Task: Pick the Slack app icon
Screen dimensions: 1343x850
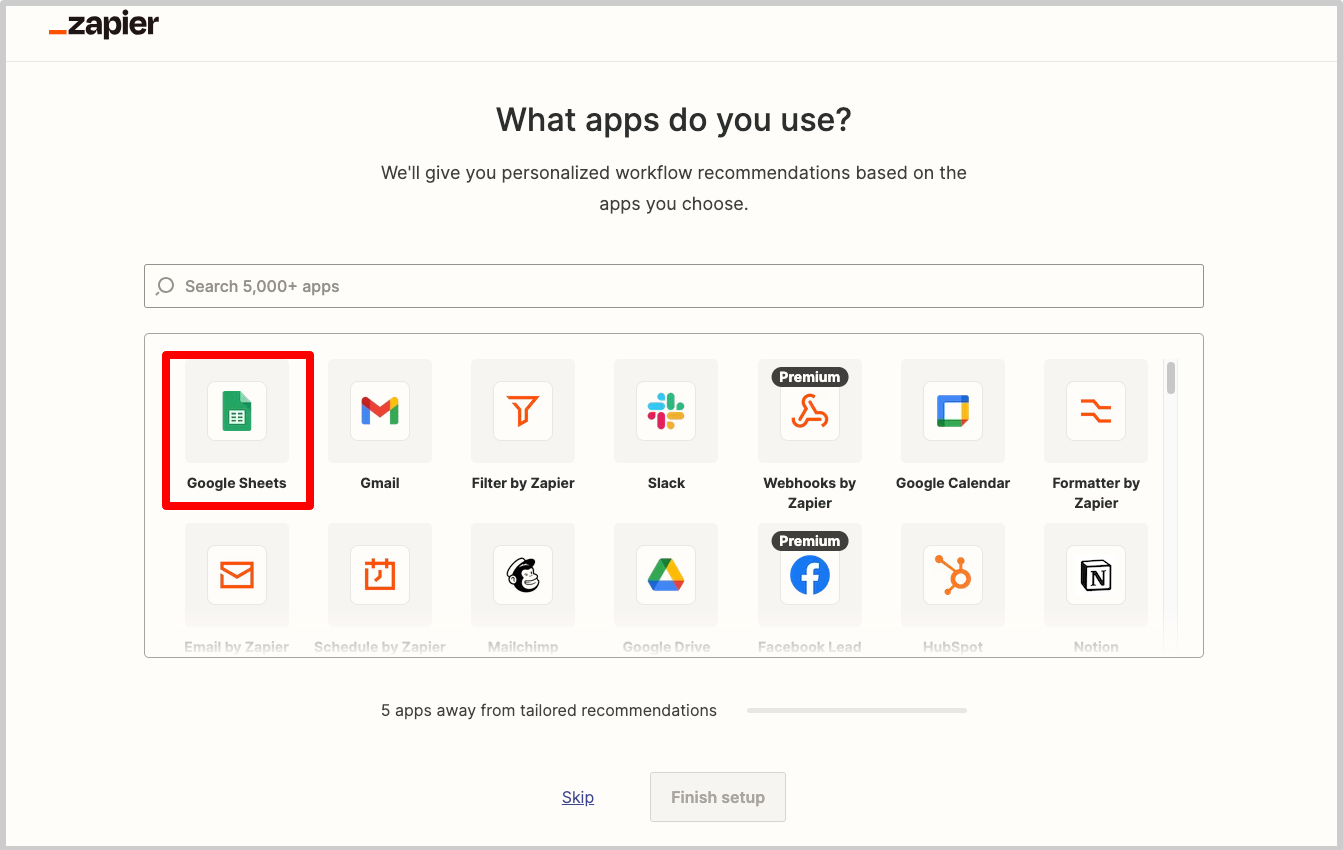Action: 666,411
